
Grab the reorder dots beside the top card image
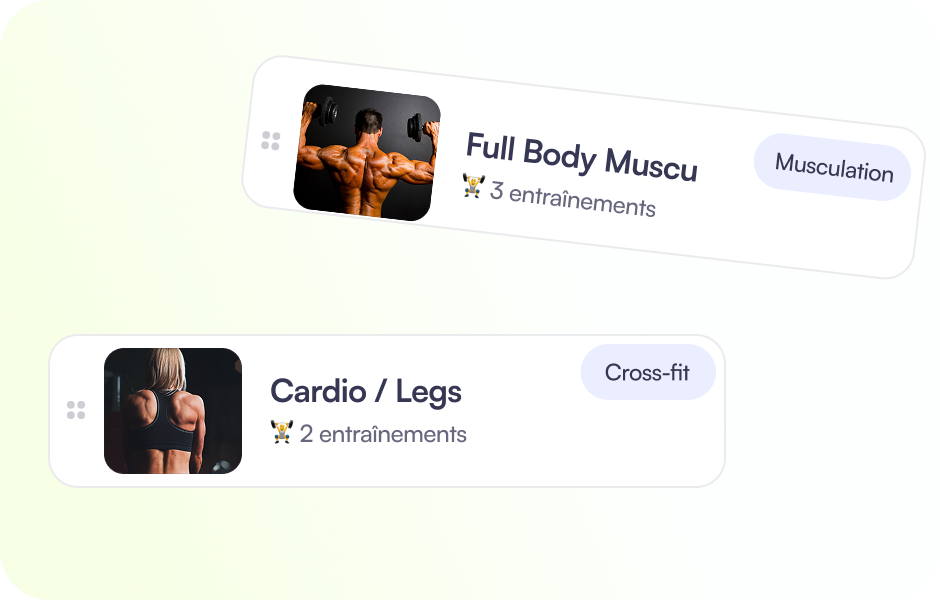click(270, 140)
